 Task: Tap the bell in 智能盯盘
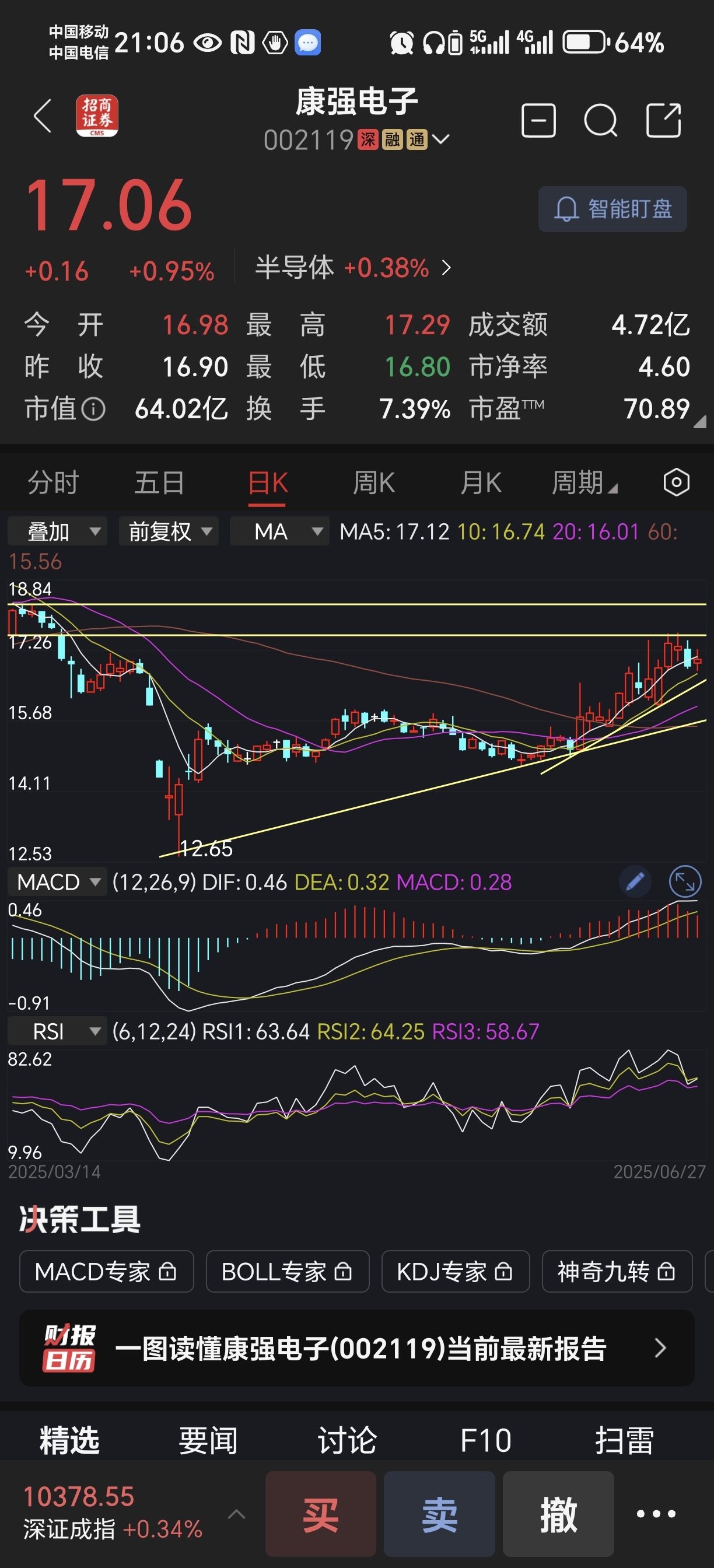[566, 209]
